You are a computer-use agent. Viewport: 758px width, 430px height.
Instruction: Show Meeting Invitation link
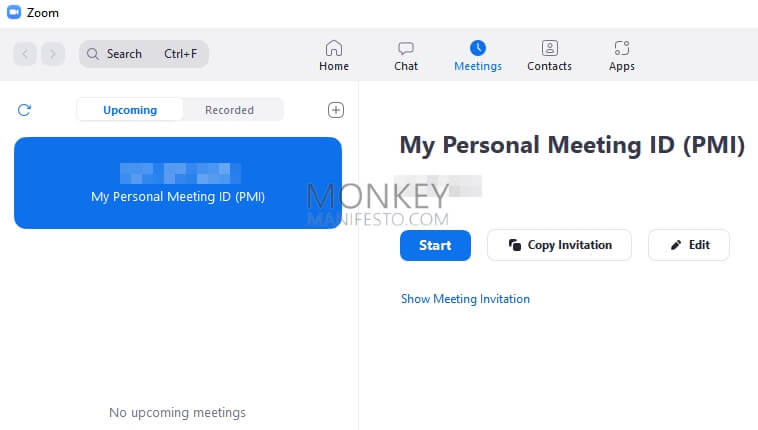[x=465, y=299]
